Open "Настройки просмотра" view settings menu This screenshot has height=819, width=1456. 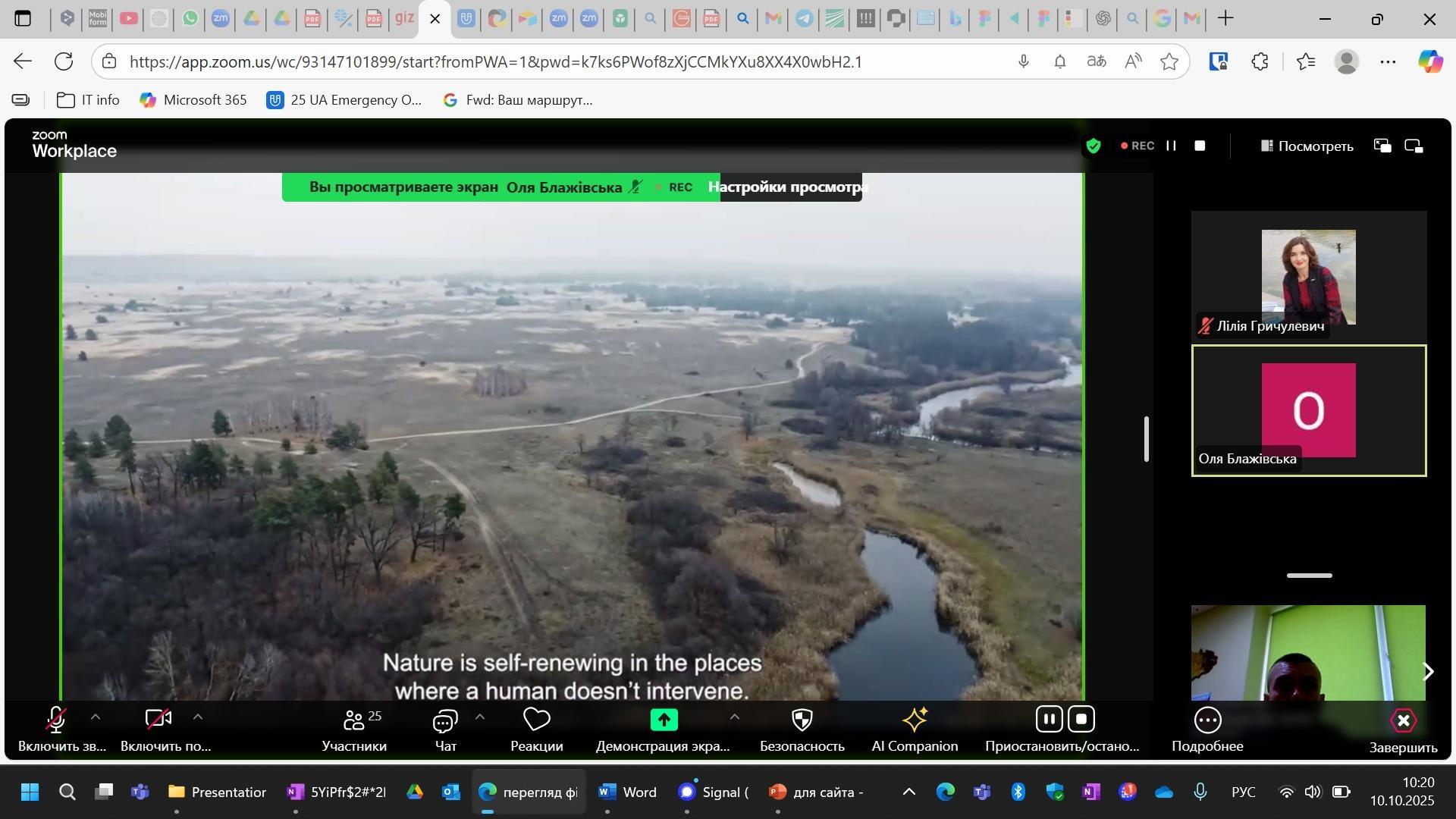point(789,187)
